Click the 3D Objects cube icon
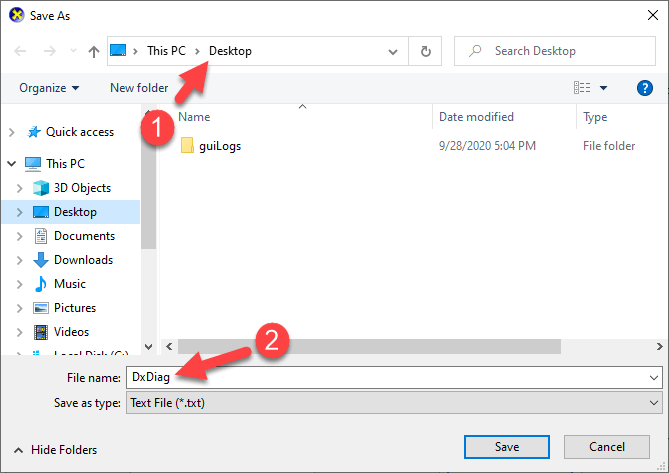Viewport: 669px width, 473px height. [41, 188]
